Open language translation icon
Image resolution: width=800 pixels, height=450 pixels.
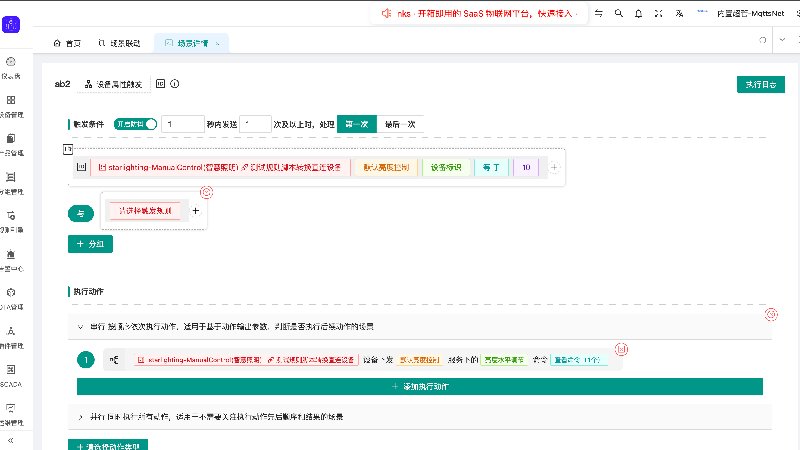coord(679,13)
